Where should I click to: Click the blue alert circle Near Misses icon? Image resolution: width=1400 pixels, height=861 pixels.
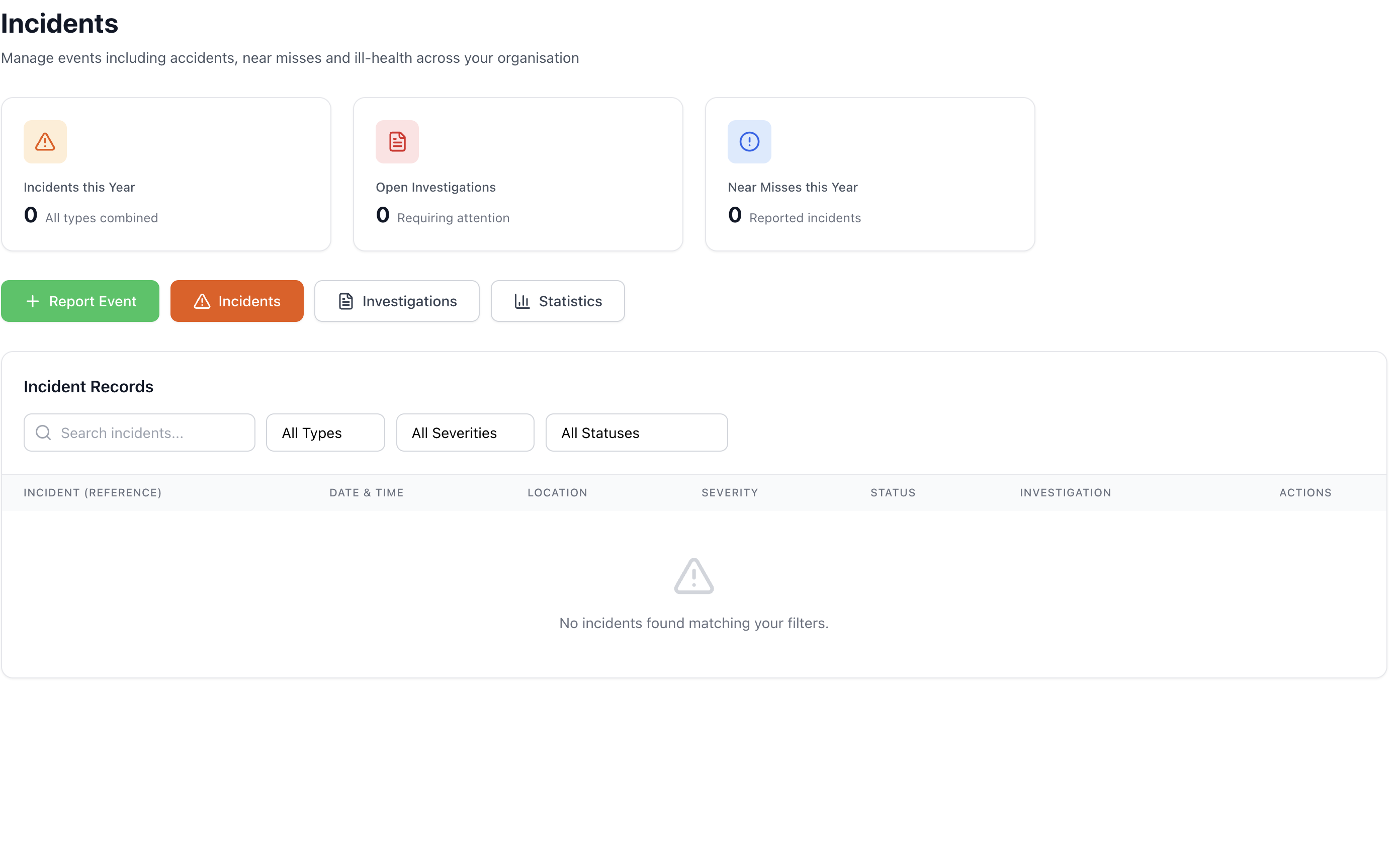[749, 142]
